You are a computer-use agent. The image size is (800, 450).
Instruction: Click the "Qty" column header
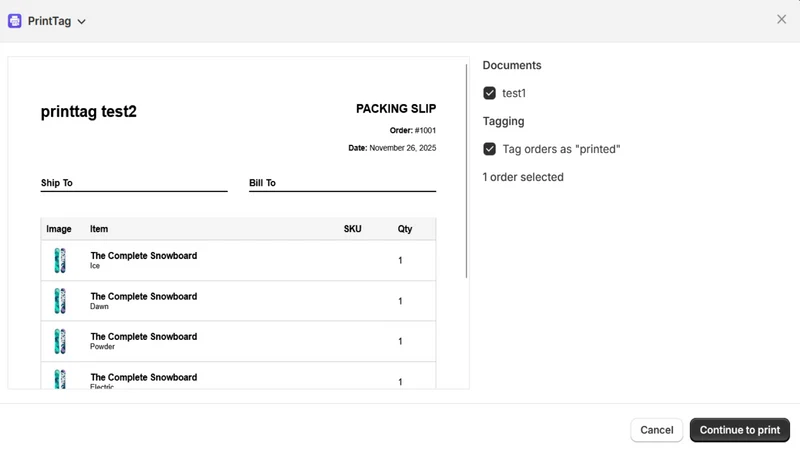tap(405, 229)
